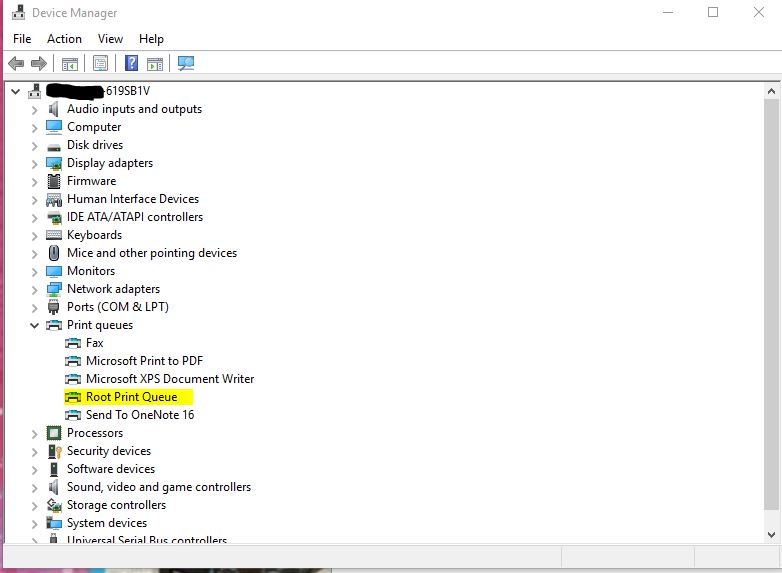The image size is (782, 573).
Task: Click the Device Manager title bar icon
Action: coord(18,12)
